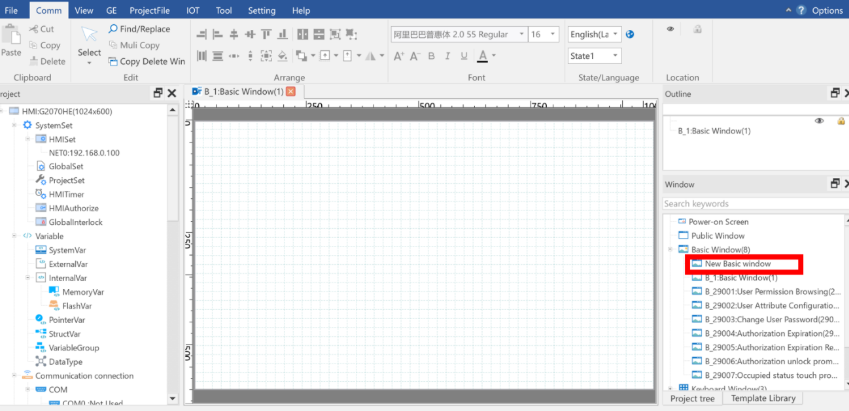This screenshot has height=411, width=849.
Task: Align objects to left edge
Action: coord(218,35)
